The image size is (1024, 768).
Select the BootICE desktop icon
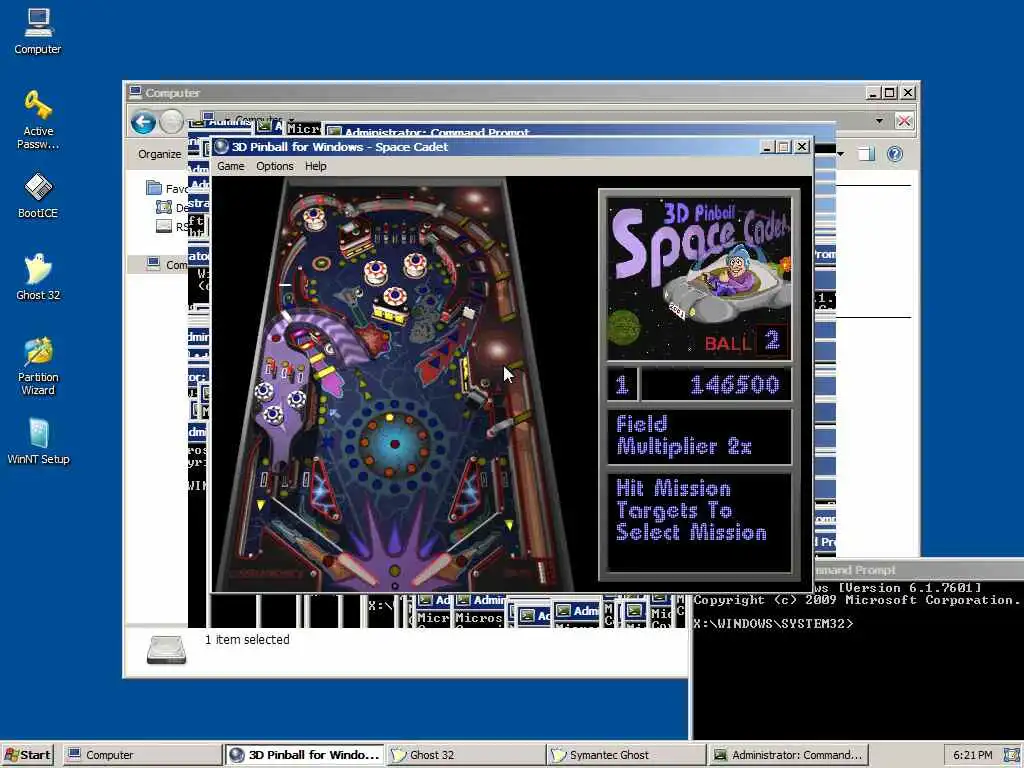point(38,195)
